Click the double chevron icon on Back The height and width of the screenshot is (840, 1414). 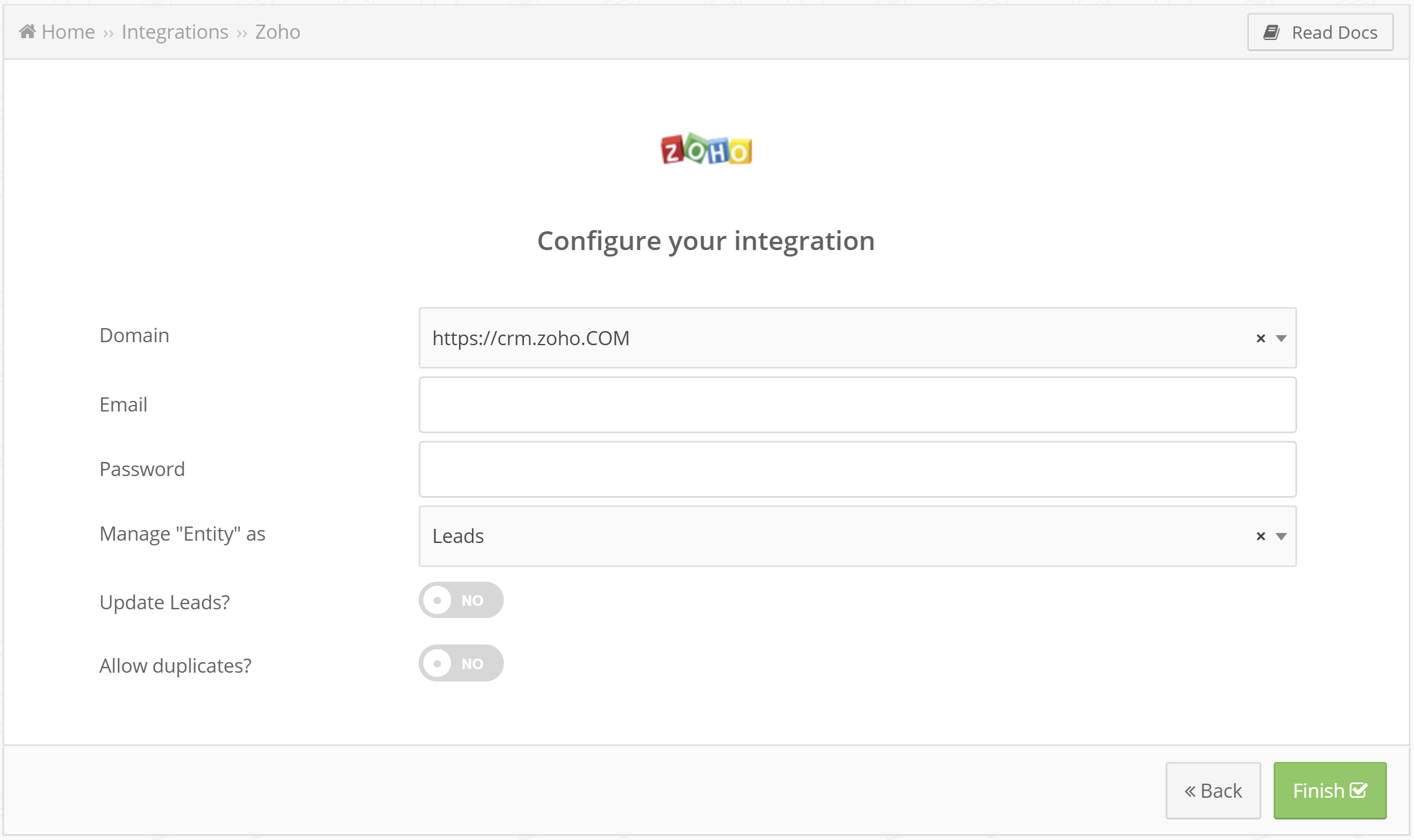tap(1190, 791)
